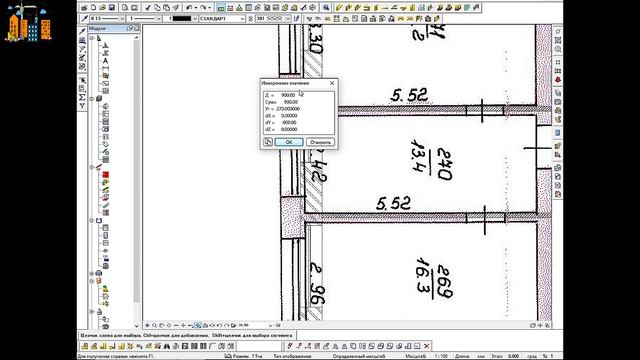640x360 pixels.
Task: Click the red icon in right vertical toolbar
Action: [x=558, y=80]
